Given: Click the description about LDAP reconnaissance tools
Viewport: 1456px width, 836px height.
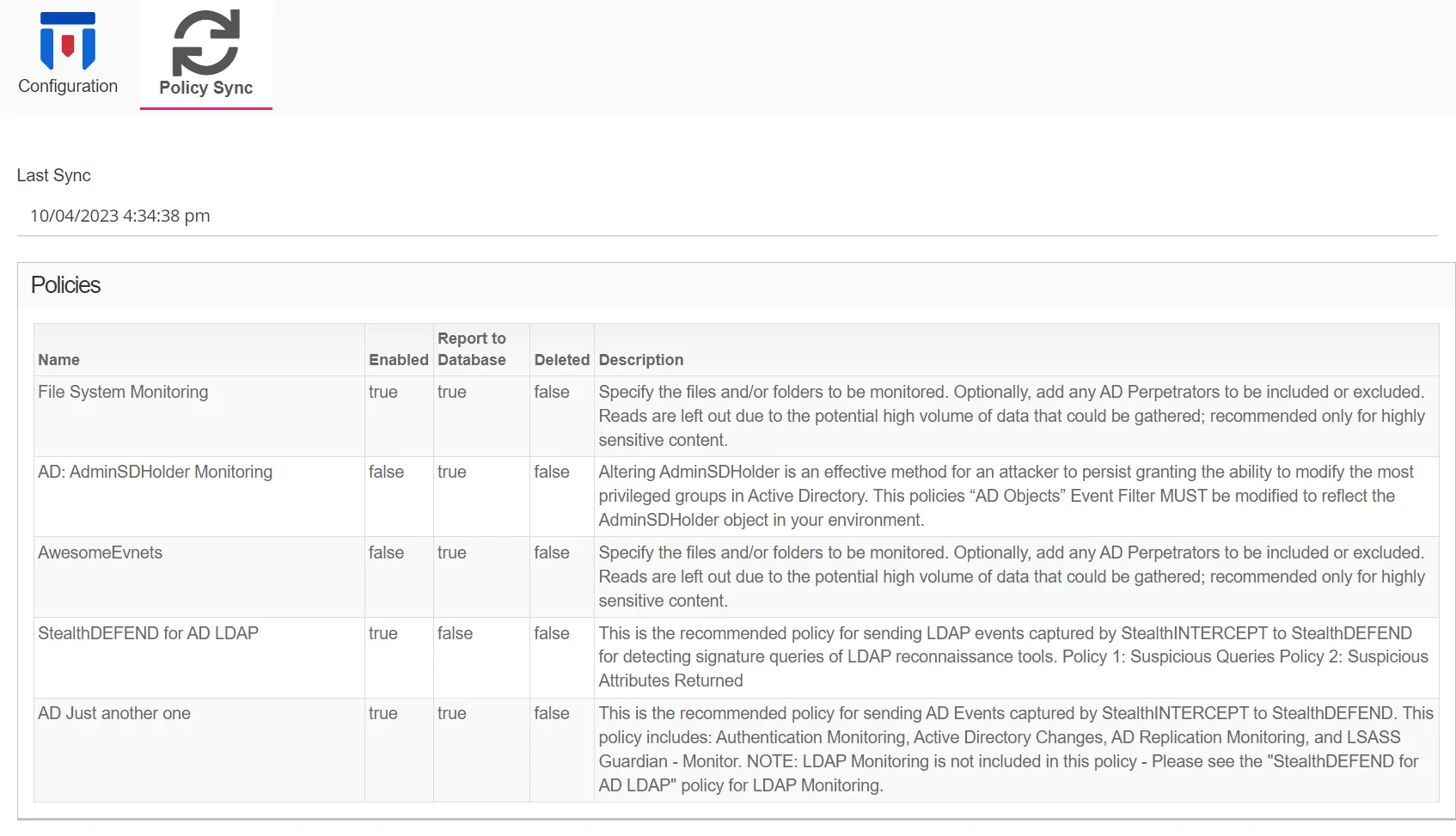Looking at the screenshot, I should coord(1013,656).
